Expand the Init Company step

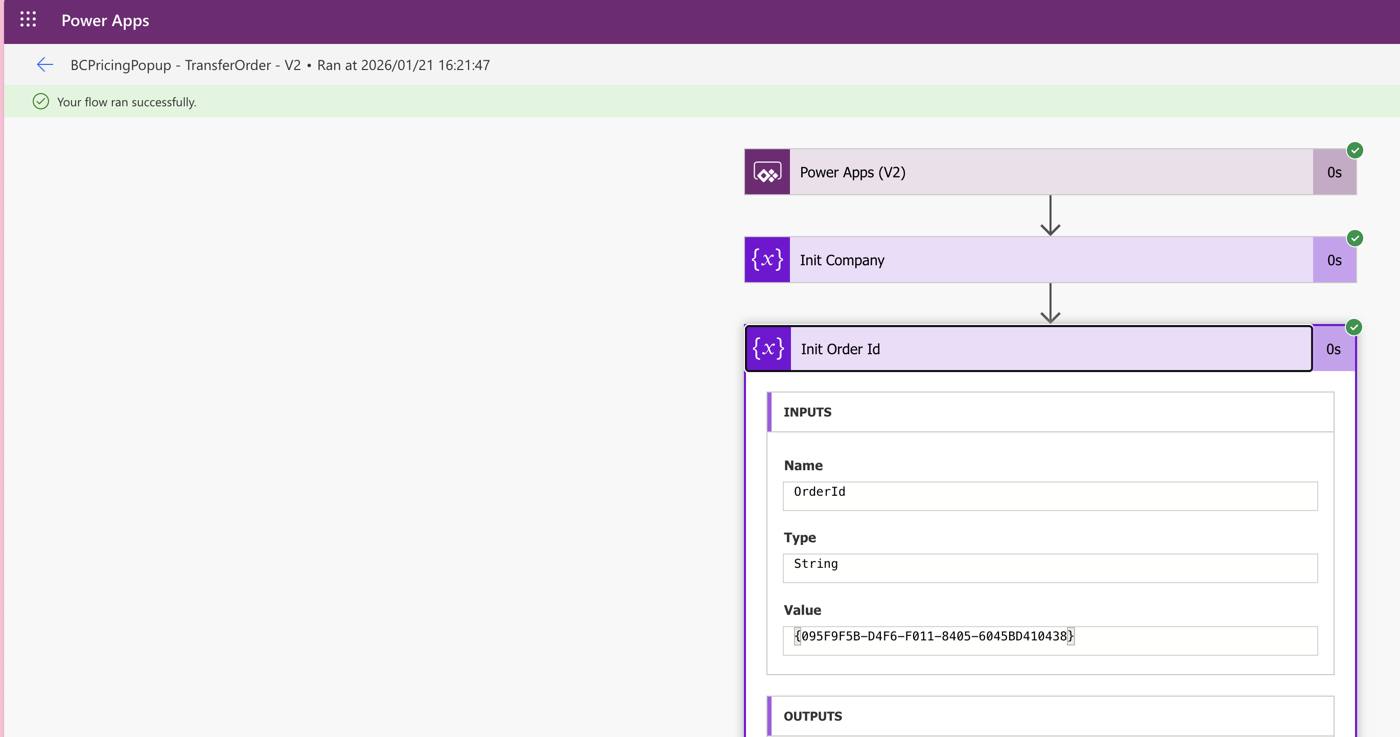(1050, 260)
